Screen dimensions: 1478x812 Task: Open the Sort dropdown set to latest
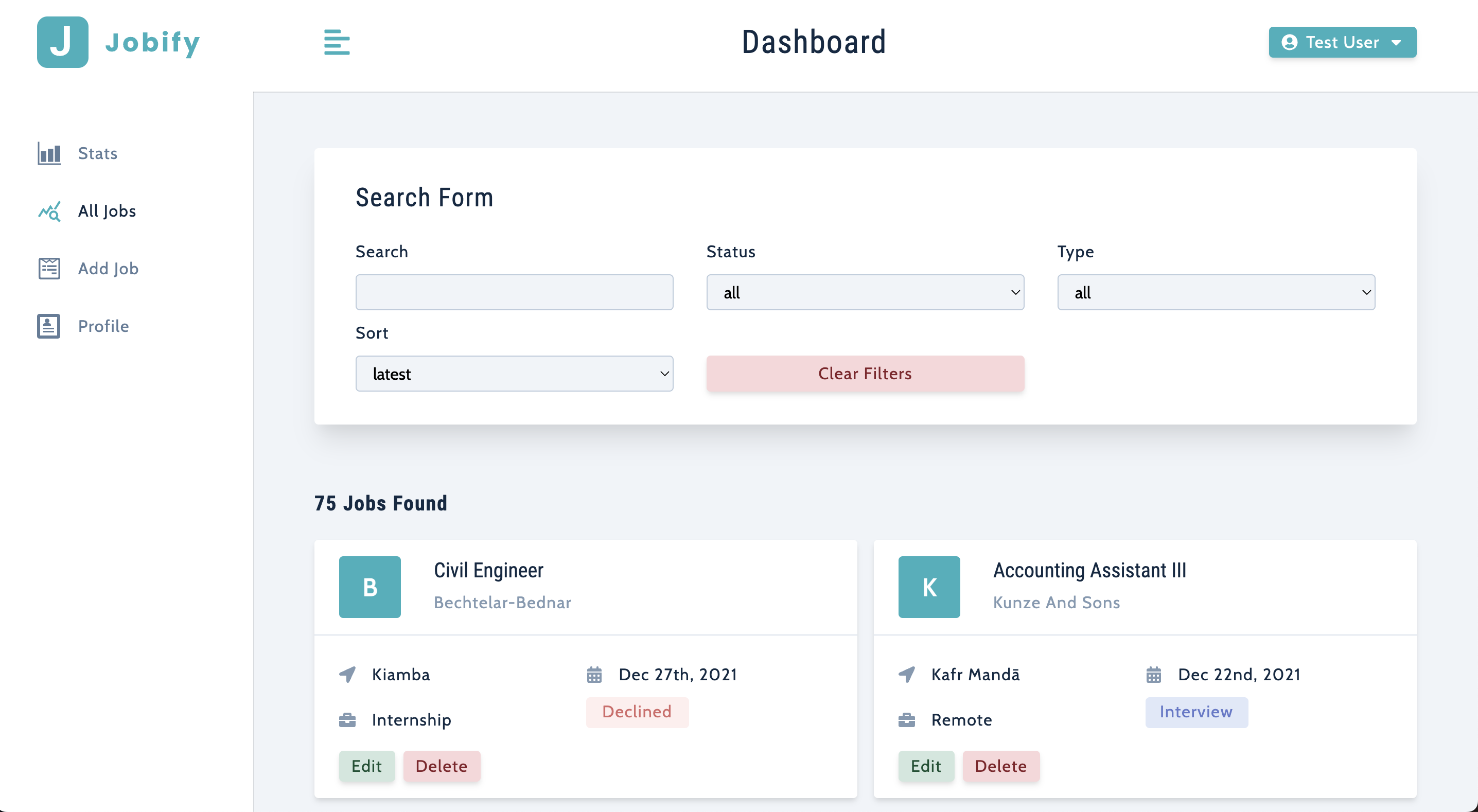coord(514,374)
